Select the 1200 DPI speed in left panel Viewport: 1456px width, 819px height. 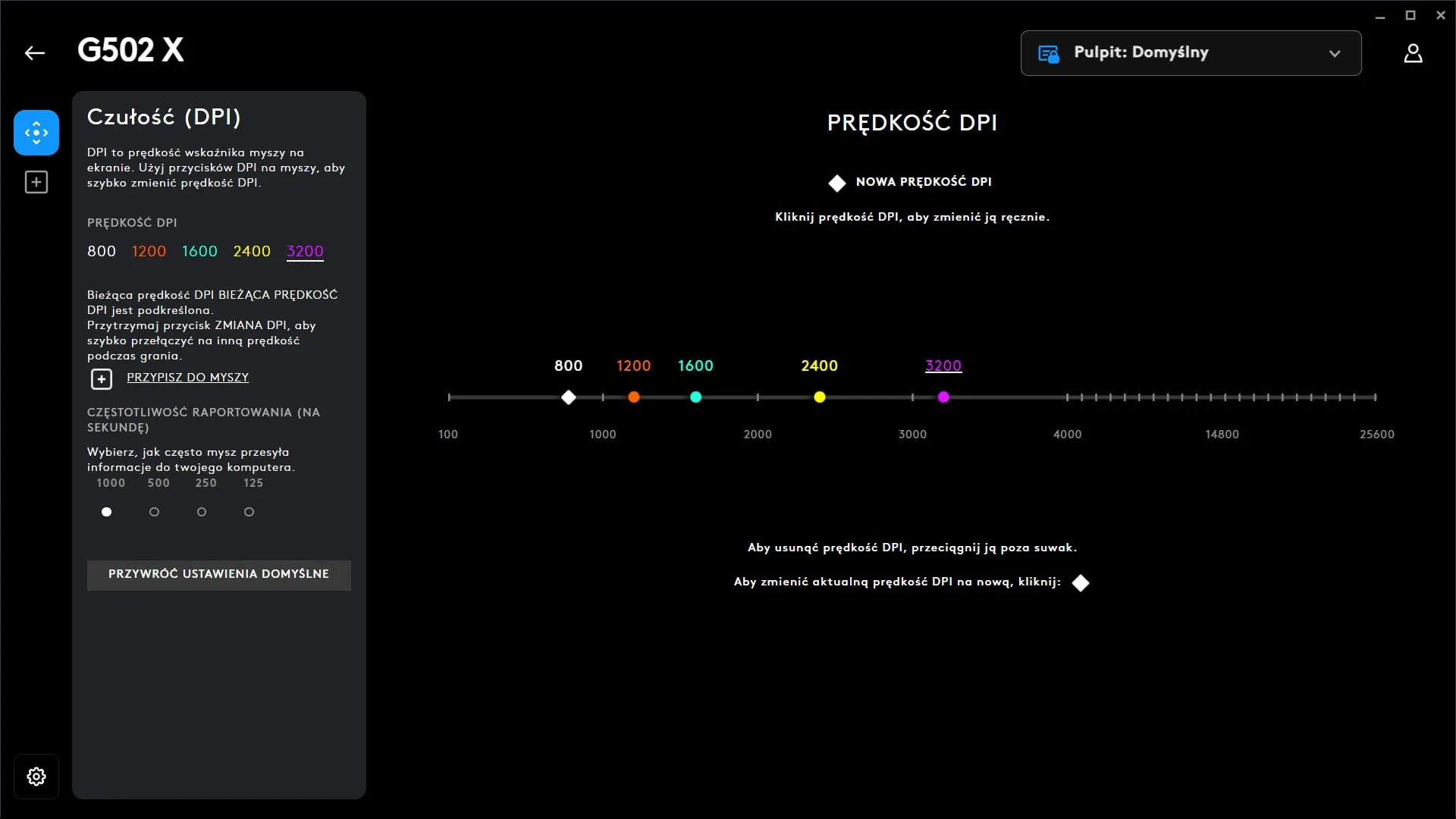pos(149,251)
